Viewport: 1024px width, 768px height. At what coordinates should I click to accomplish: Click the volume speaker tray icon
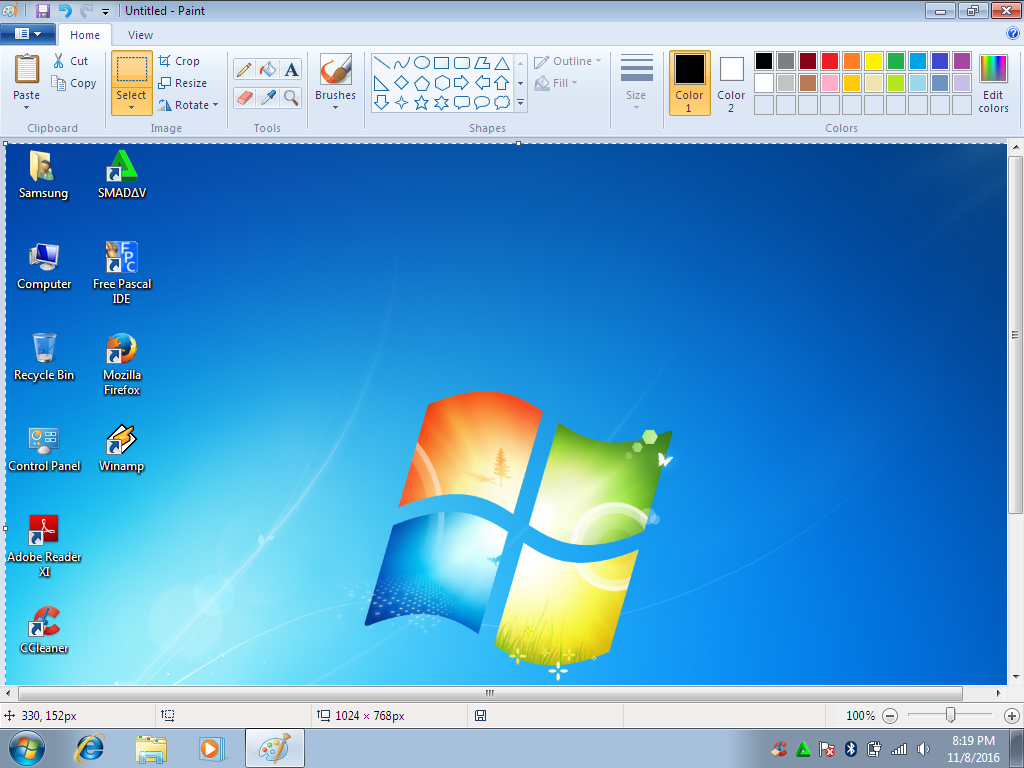[923, 749]
